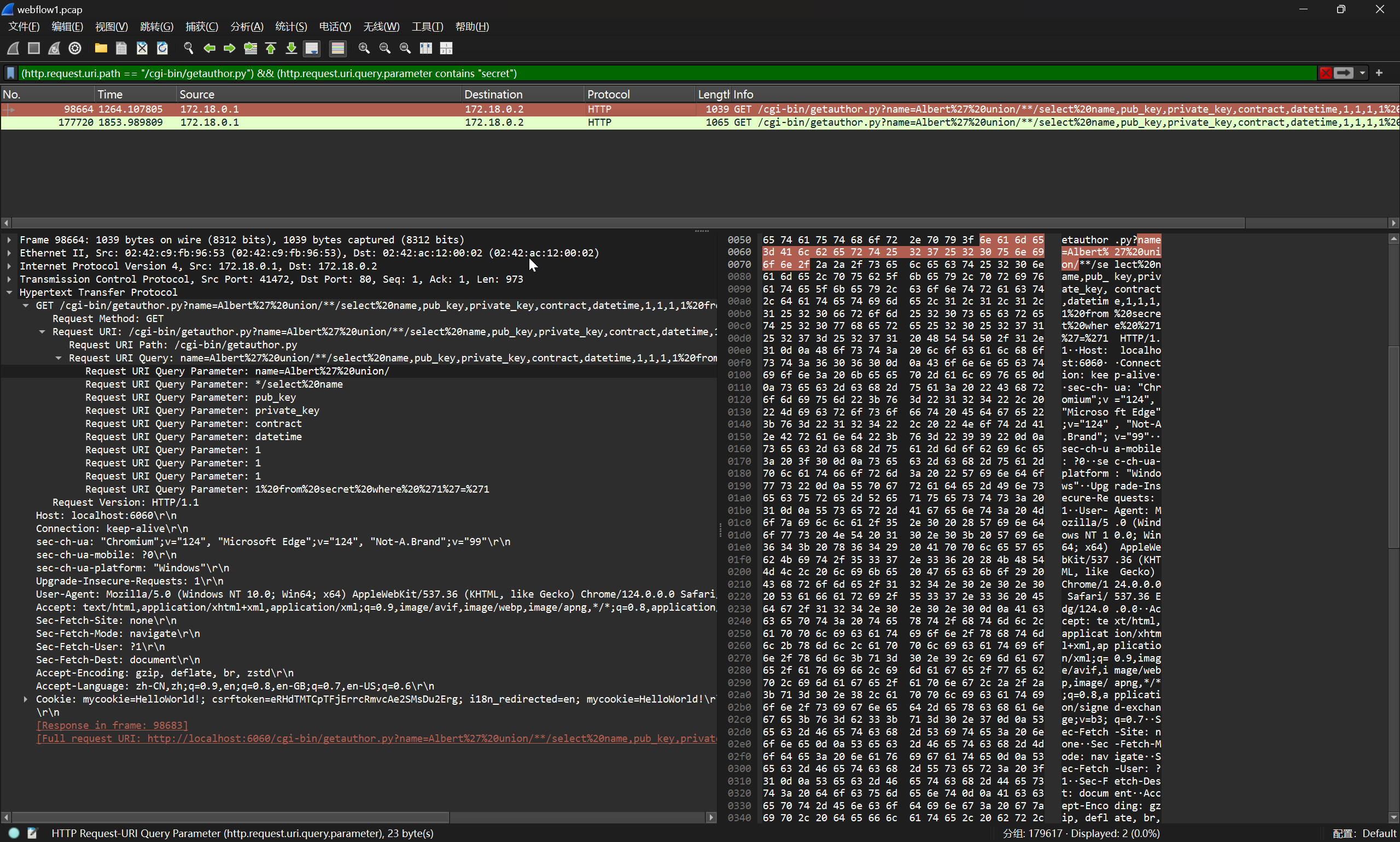The width and height of the screenshot is (1400, 842).
Task: Save this capture file
Action: click(x=121, y=48)
